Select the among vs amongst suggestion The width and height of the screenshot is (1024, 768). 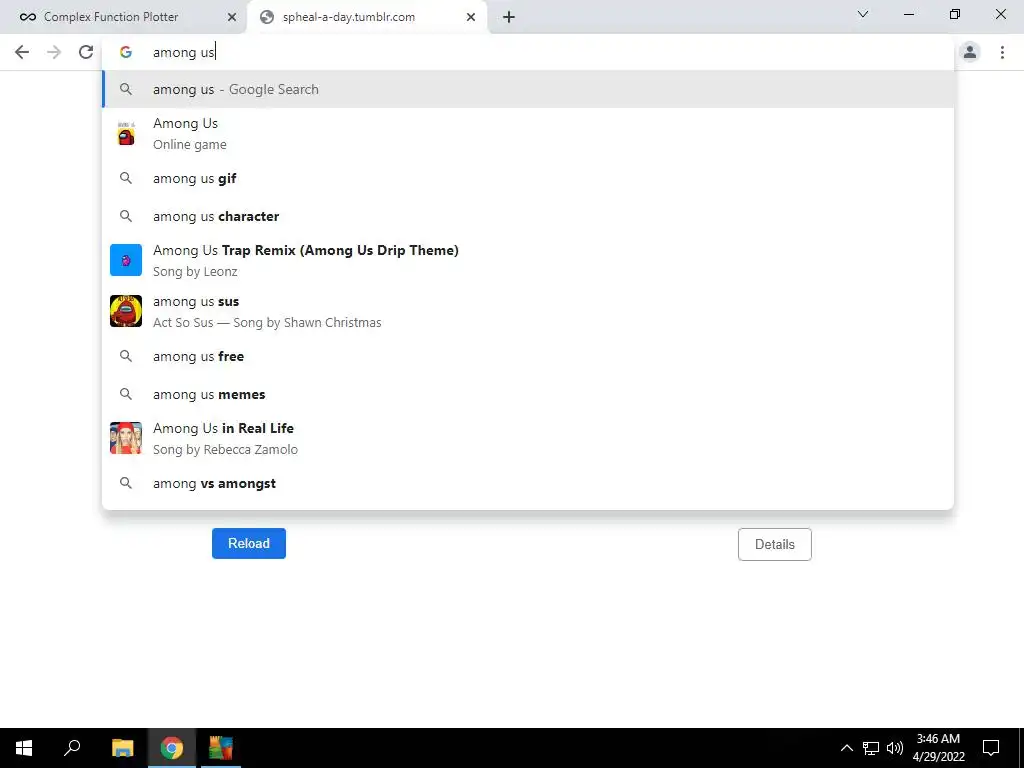point(528,483)
